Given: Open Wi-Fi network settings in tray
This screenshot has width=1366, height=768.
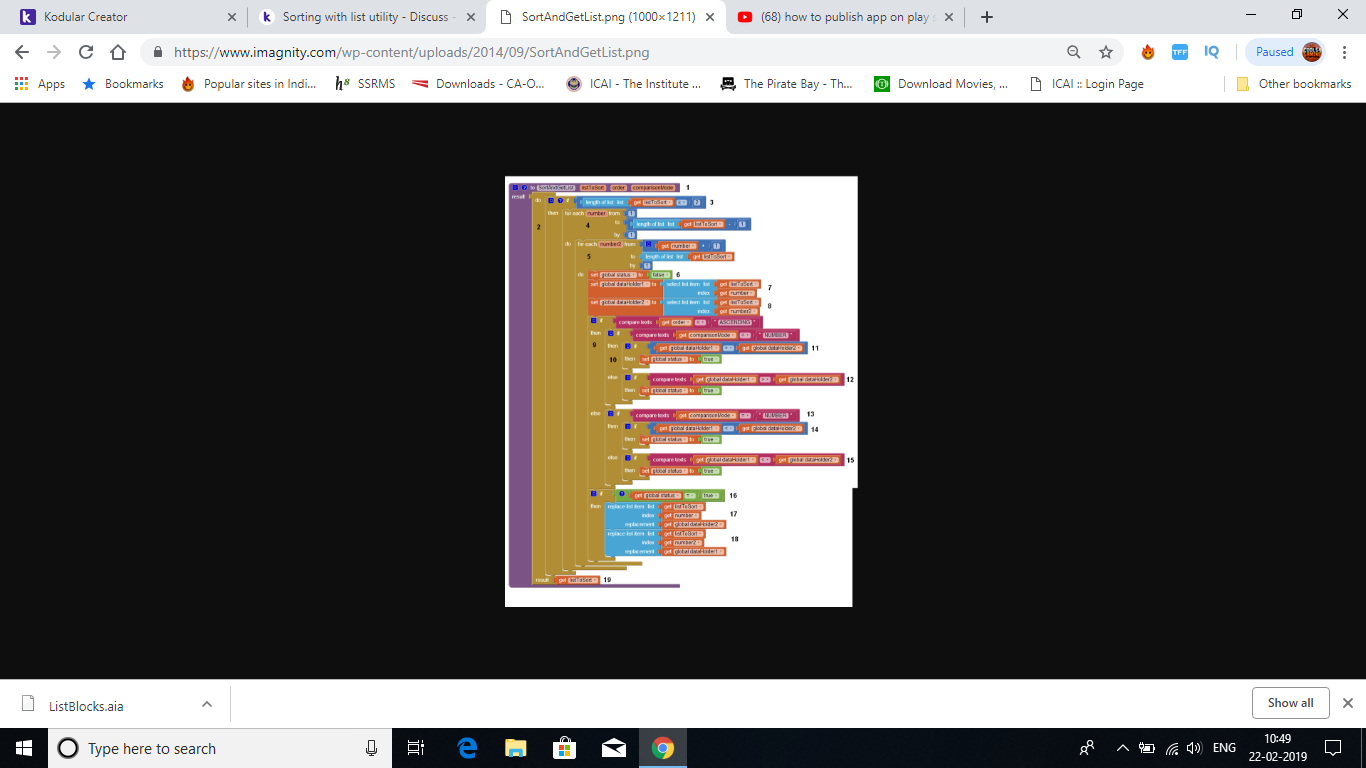Looking at the screenshot, I should (1172, 748).
